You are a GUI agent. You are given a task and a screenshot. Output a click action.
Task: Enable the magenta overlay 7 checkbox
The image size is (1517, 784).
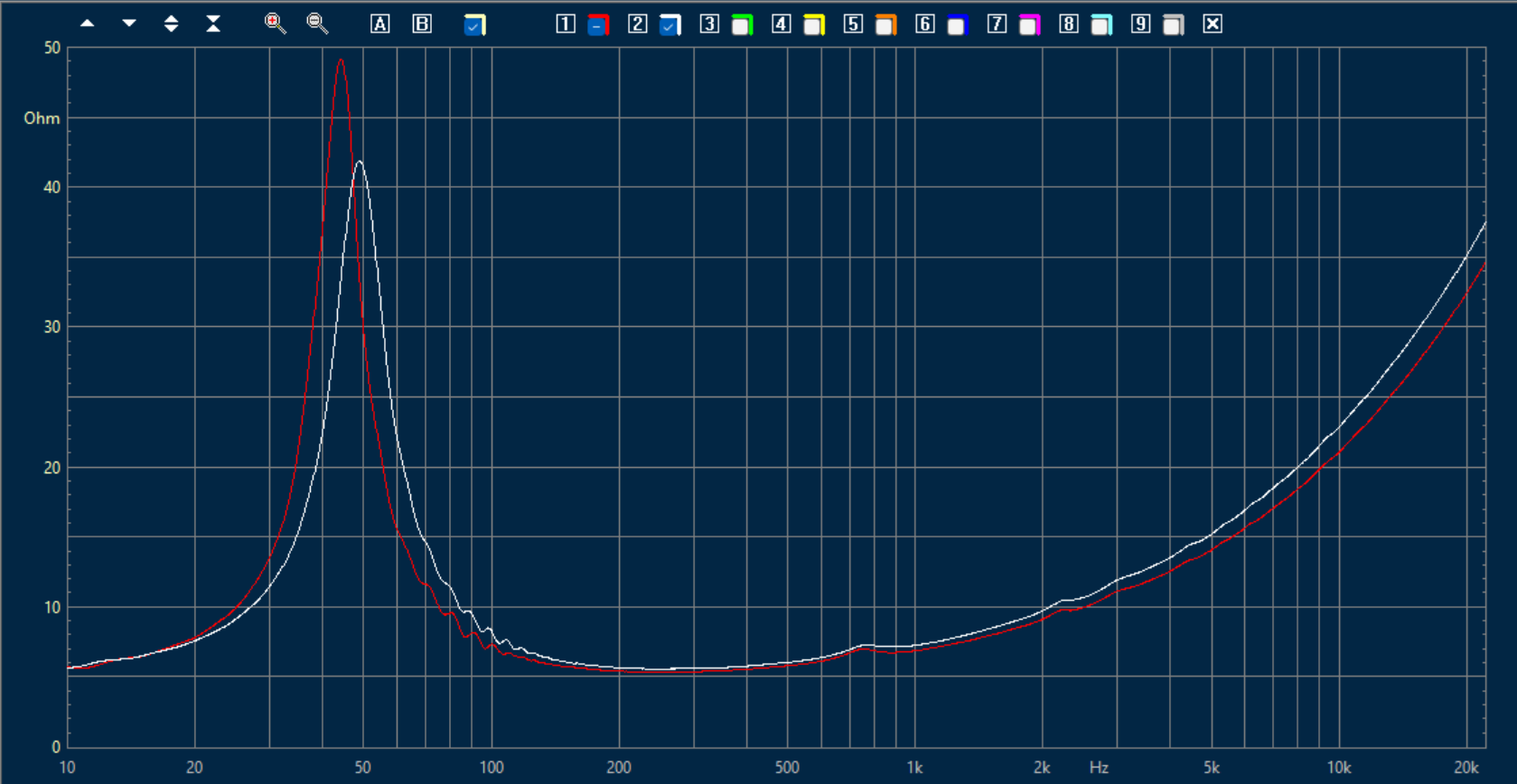point(1029,25)
